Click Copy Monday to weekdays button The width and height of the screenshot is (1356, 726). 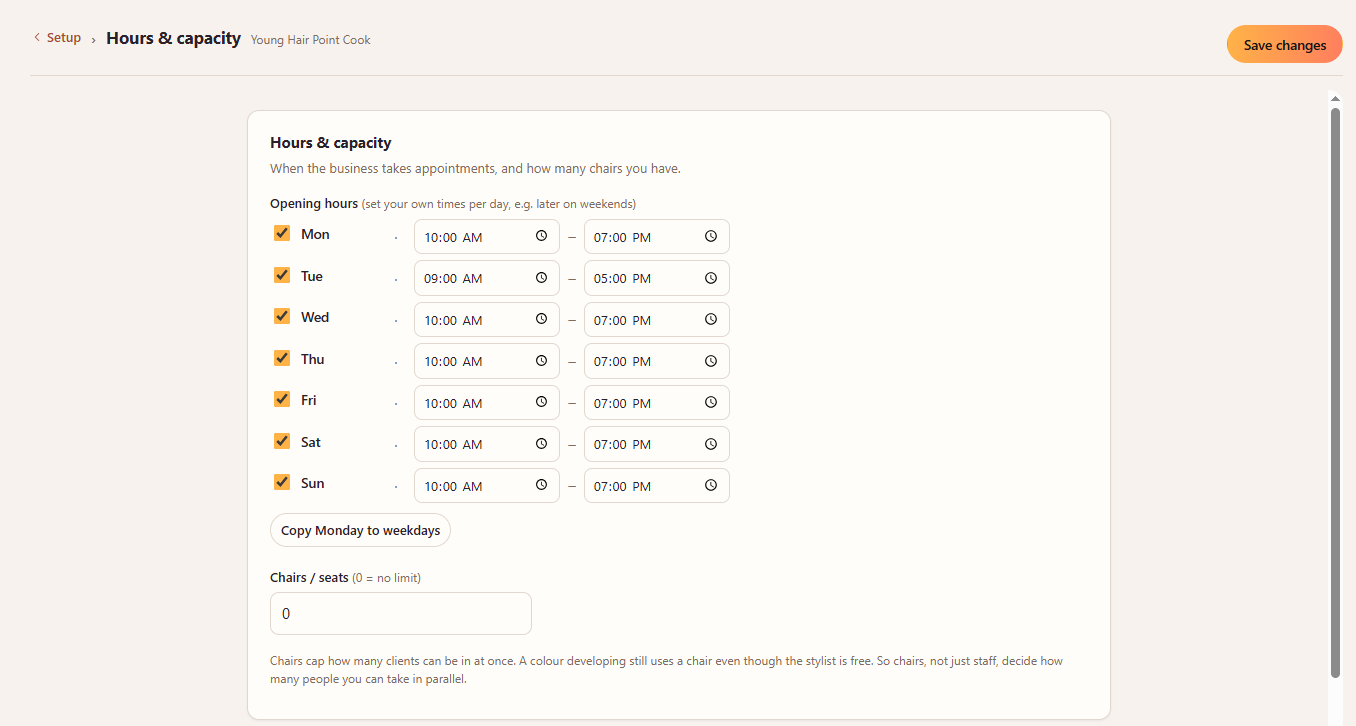point(360,530)
